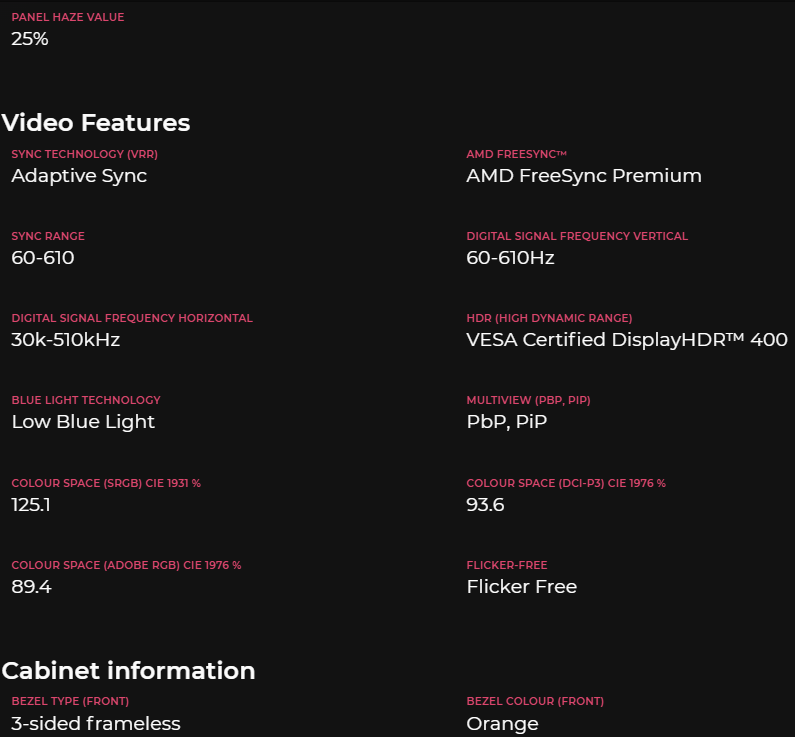Viewport: 795px width, 737px height.
Task: Click the Orange bezel colour value
Action: click(x=502, y=724)
